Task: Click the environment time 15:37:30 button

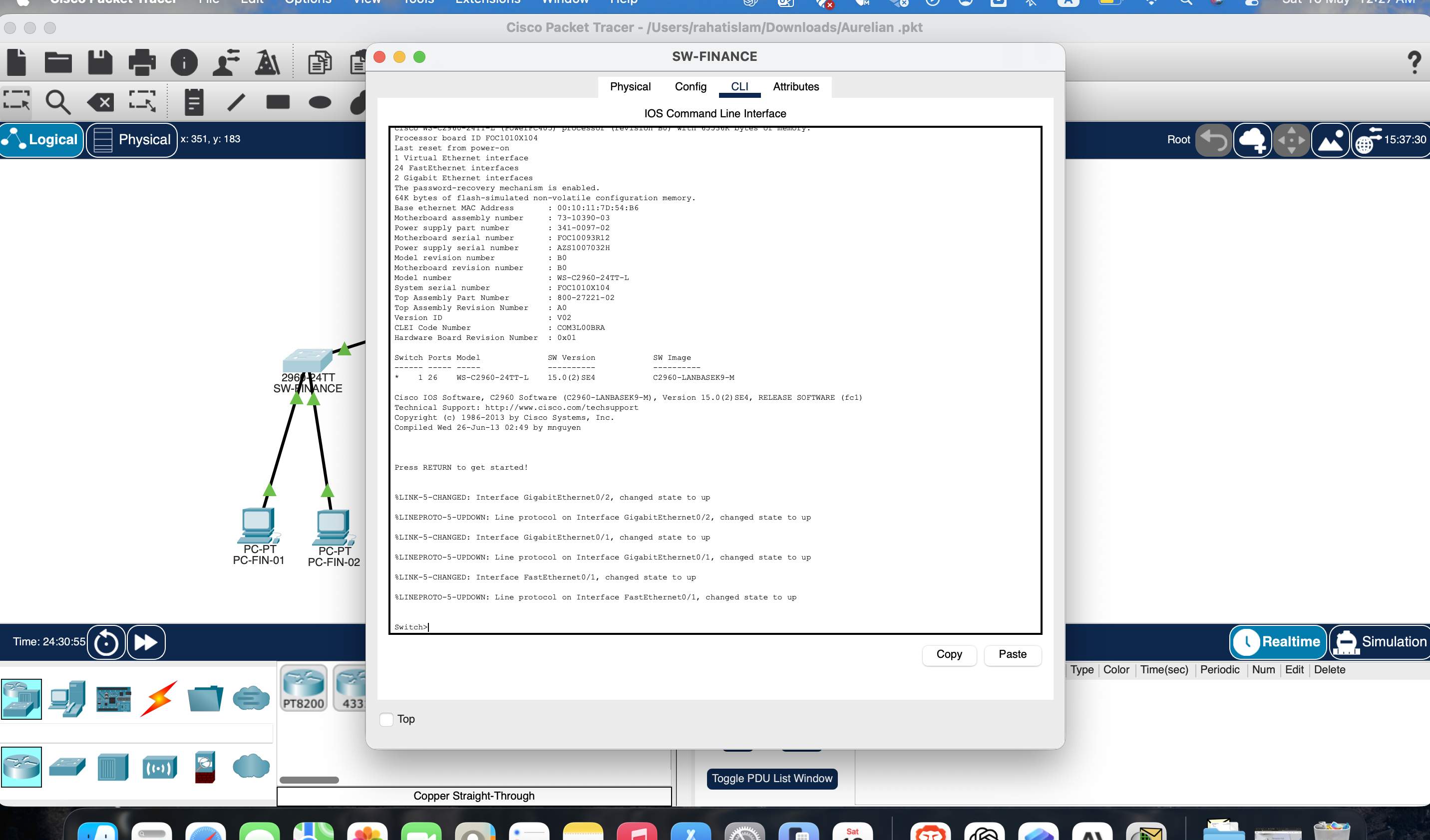Action: tap(1391, 140)
